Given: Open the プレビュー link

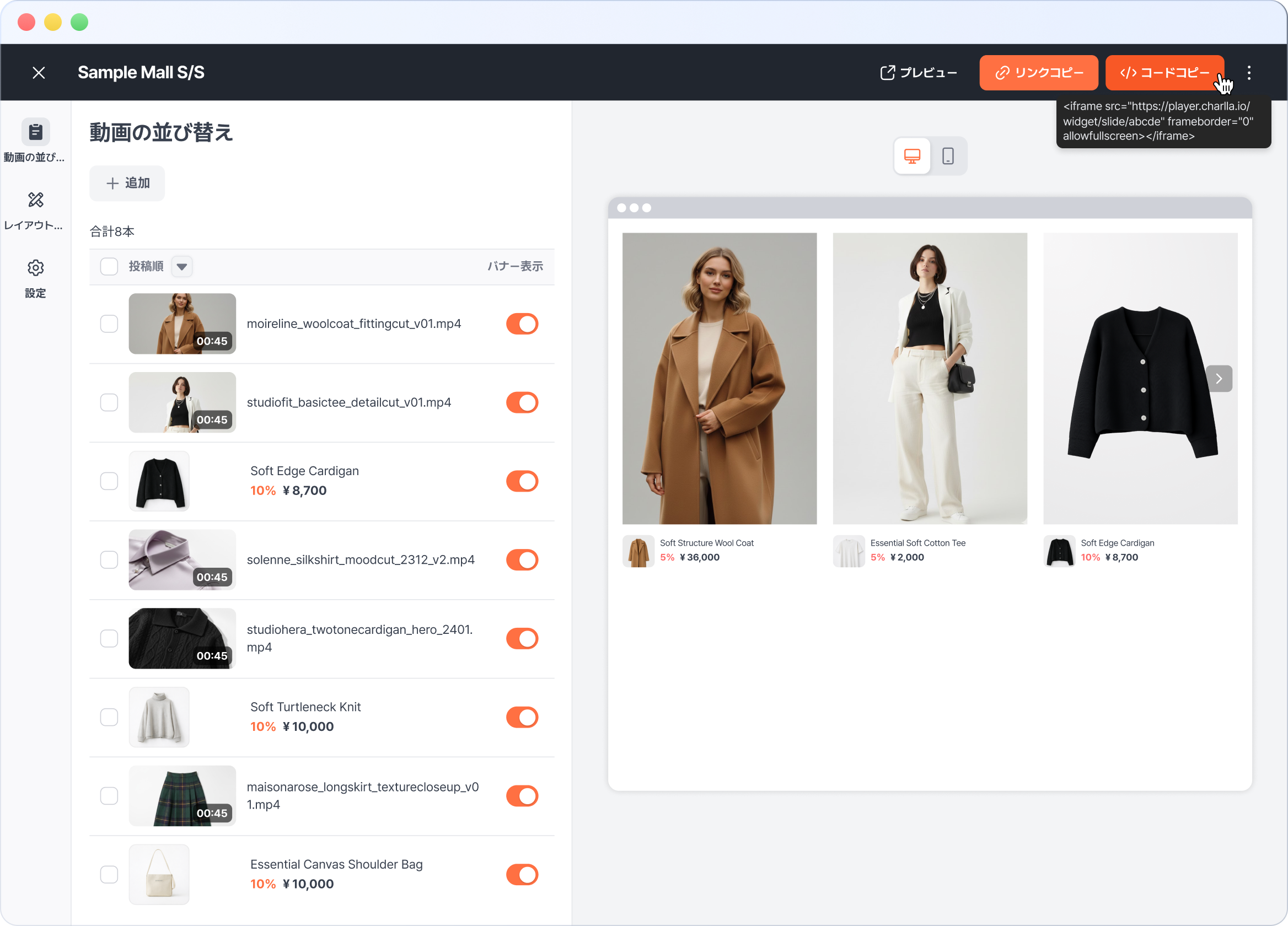Looking at the screenshot, I should [x=918, y=73].
